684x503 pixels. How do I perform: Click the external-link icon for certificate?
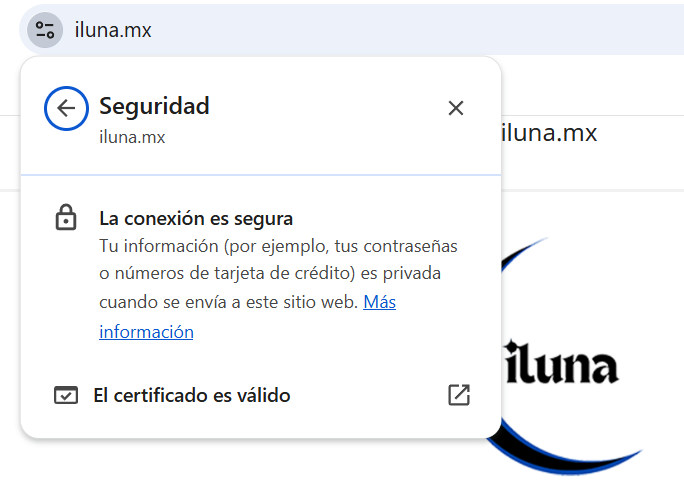[459, 395]
